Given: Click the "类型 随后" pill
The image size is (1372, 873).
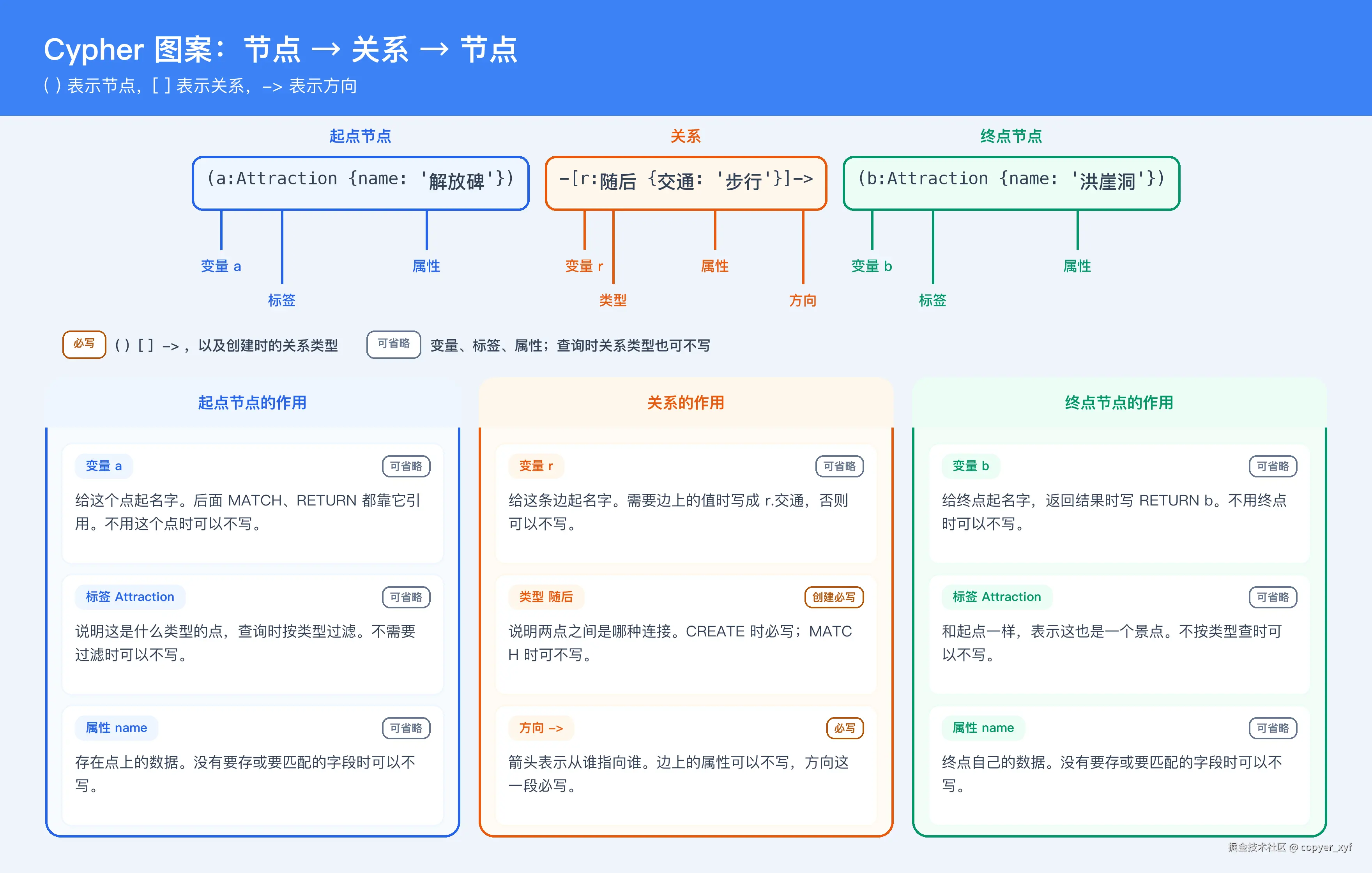Looking at the screenshot, I should 546,597.
